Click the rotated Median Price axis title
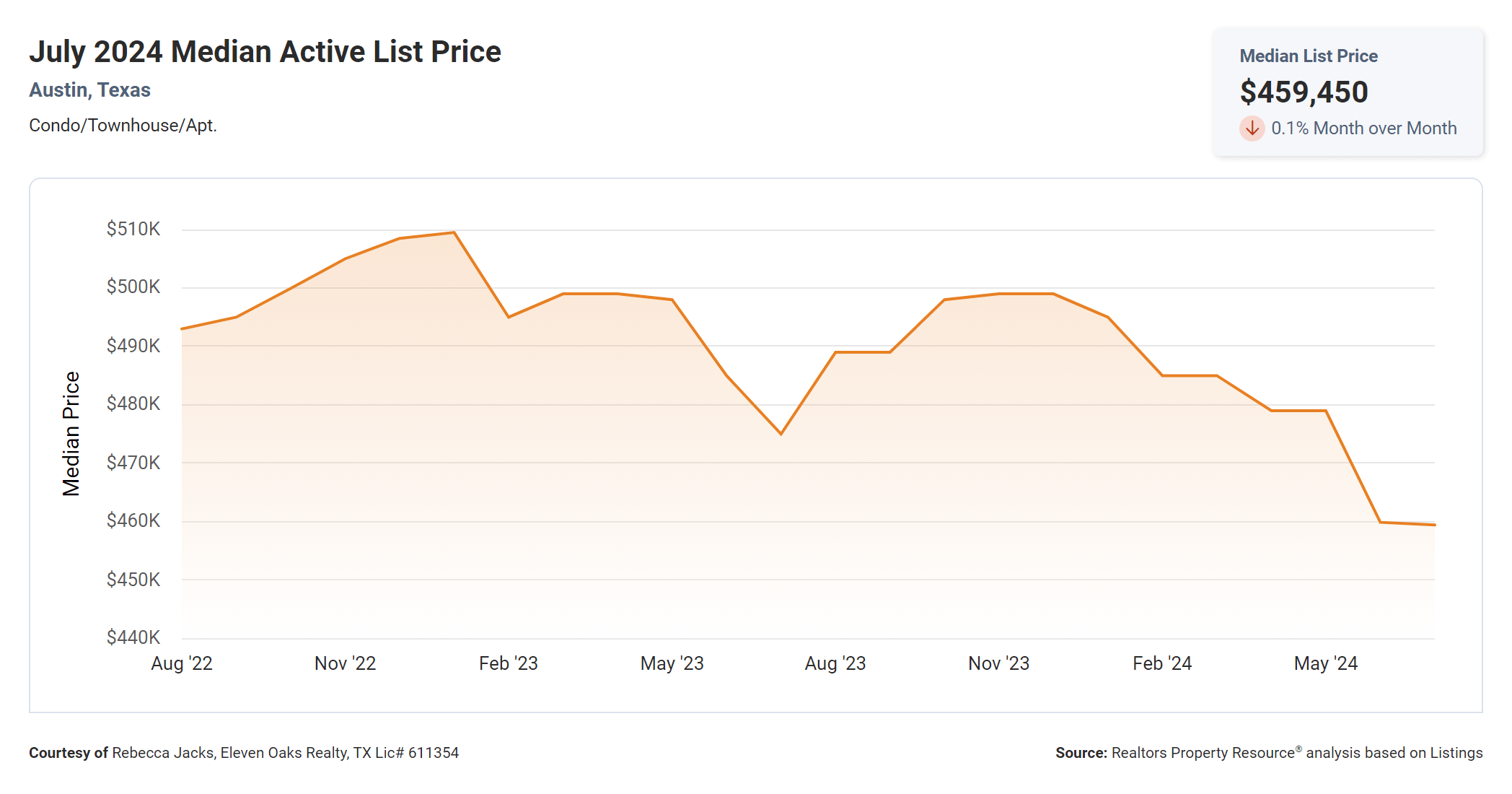 [x=71, y=434]
